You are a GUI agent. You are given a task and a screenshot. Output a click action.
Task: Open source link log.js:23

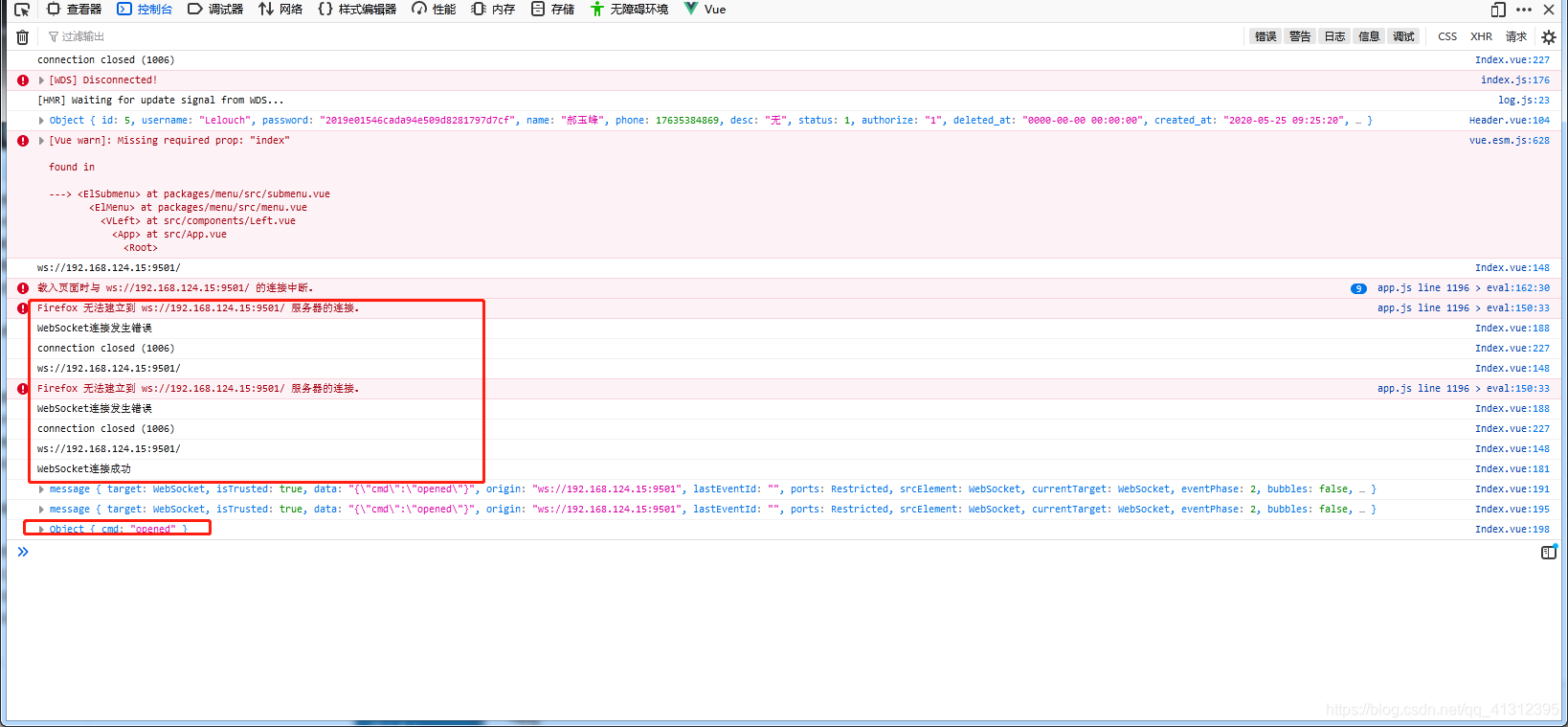1523,101
